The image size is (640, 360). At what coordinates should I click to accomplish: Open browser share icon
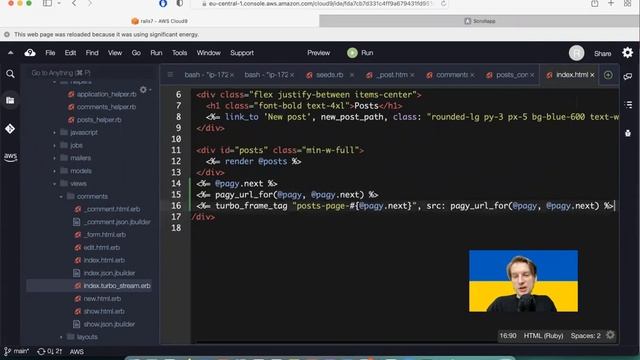[x=594, y=3]
